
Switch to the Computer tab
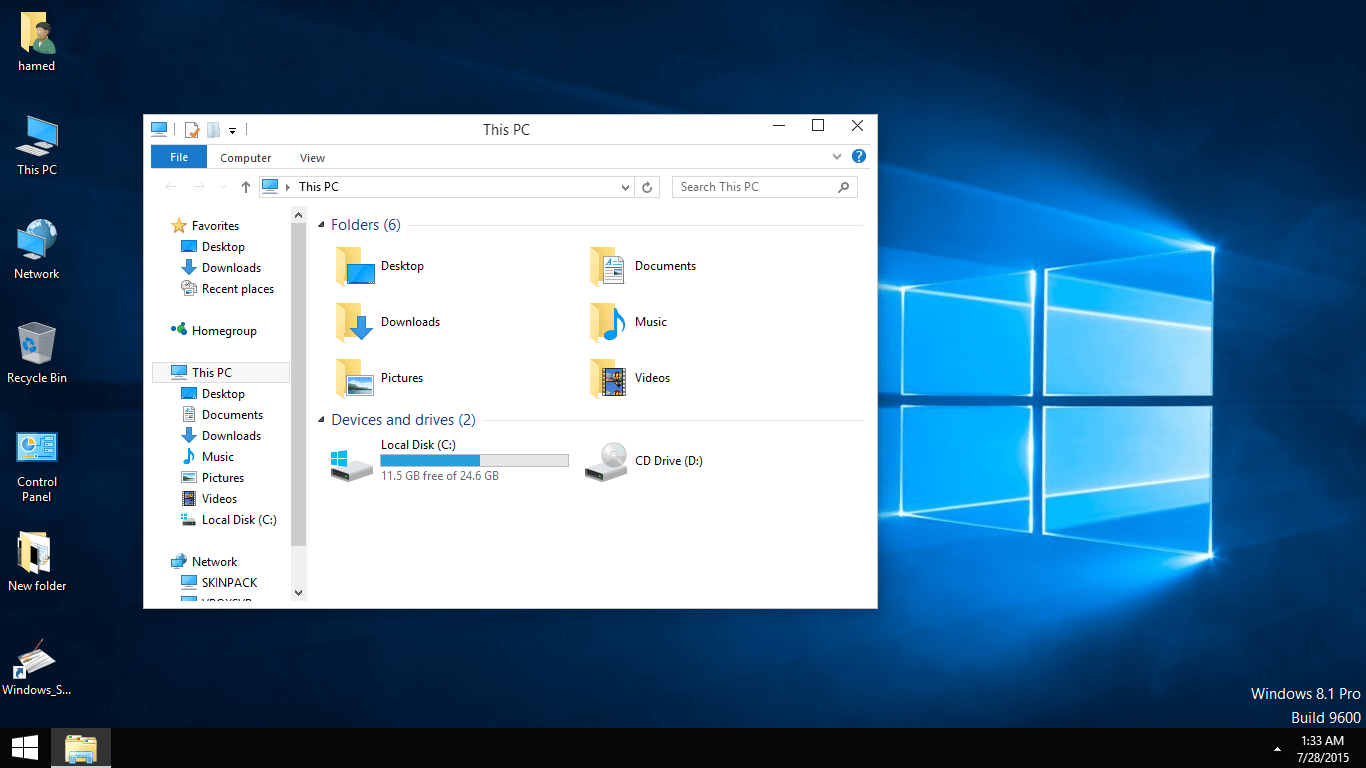point(245,157)
